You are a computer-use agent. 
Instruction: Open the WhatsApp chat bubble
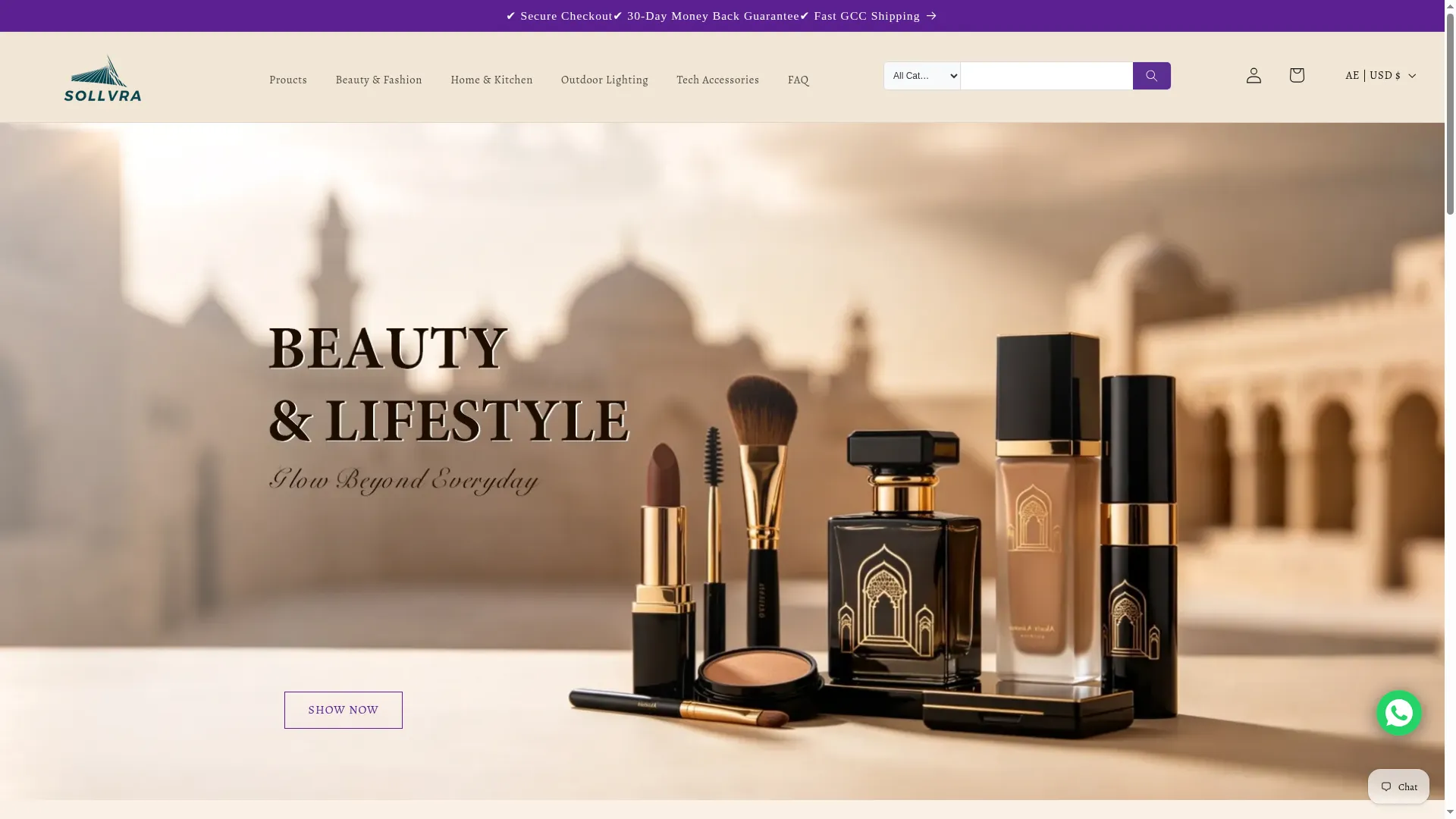[x=1398, y=713]
